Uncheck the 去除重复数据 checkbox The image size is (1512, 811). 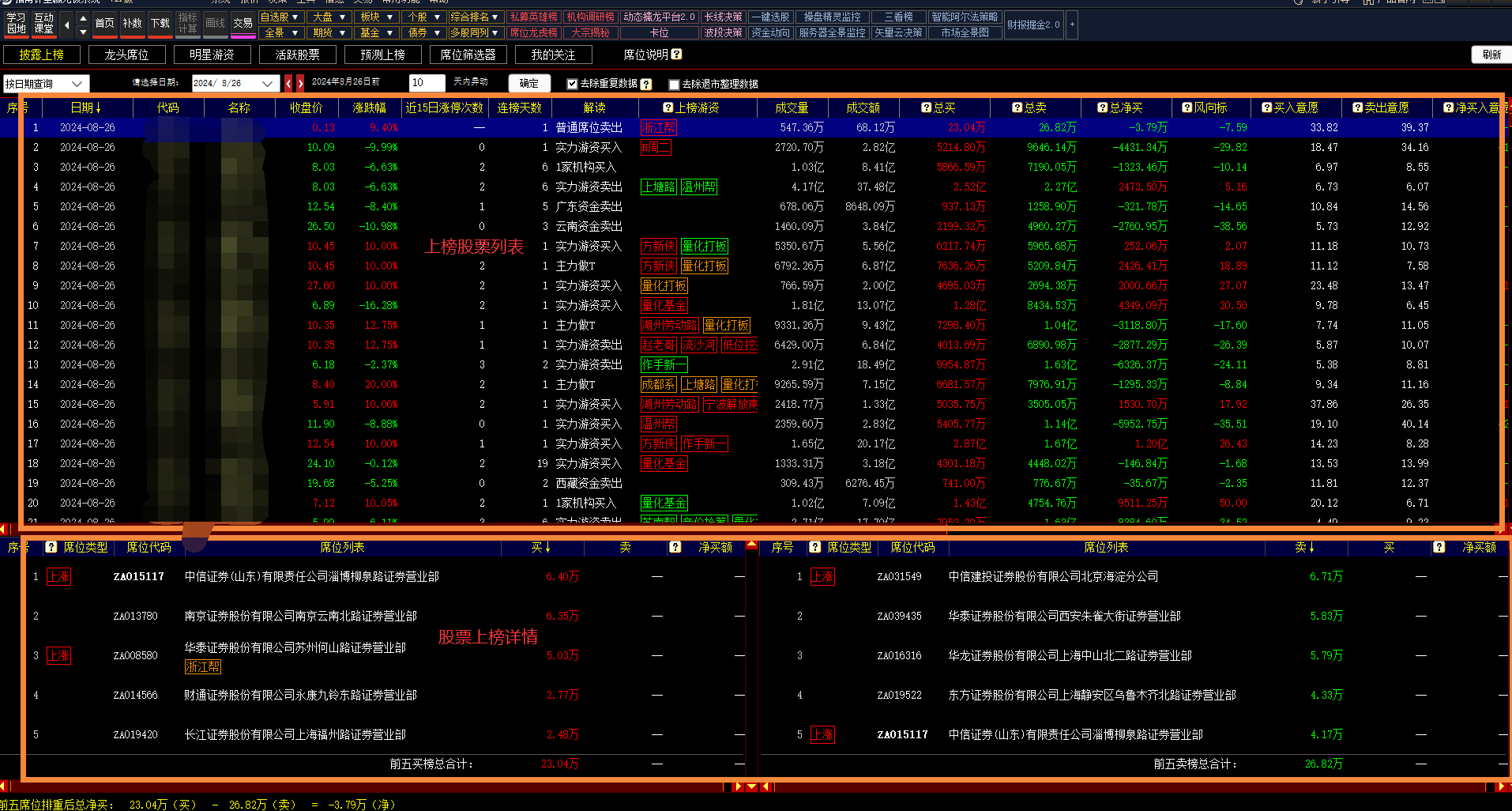[x=573, y=84]
